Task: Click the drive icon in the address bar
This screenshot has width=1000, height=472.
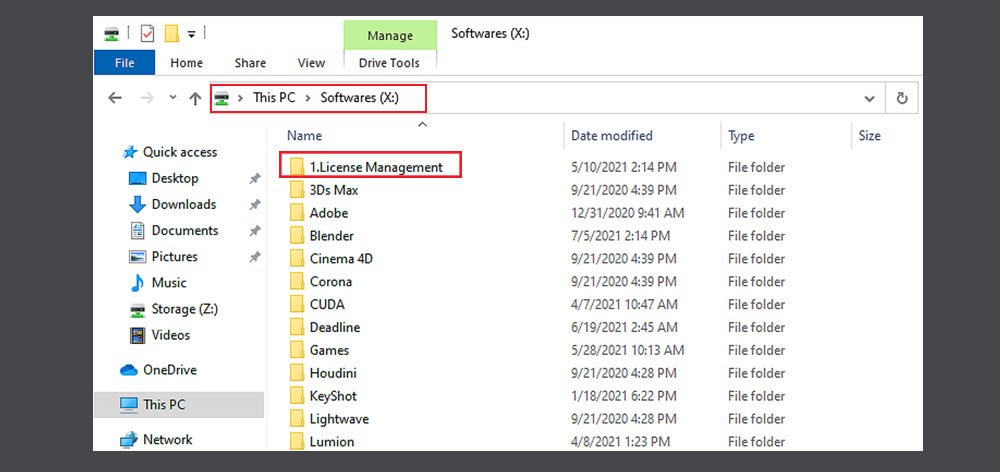Action: coord(222,98)
